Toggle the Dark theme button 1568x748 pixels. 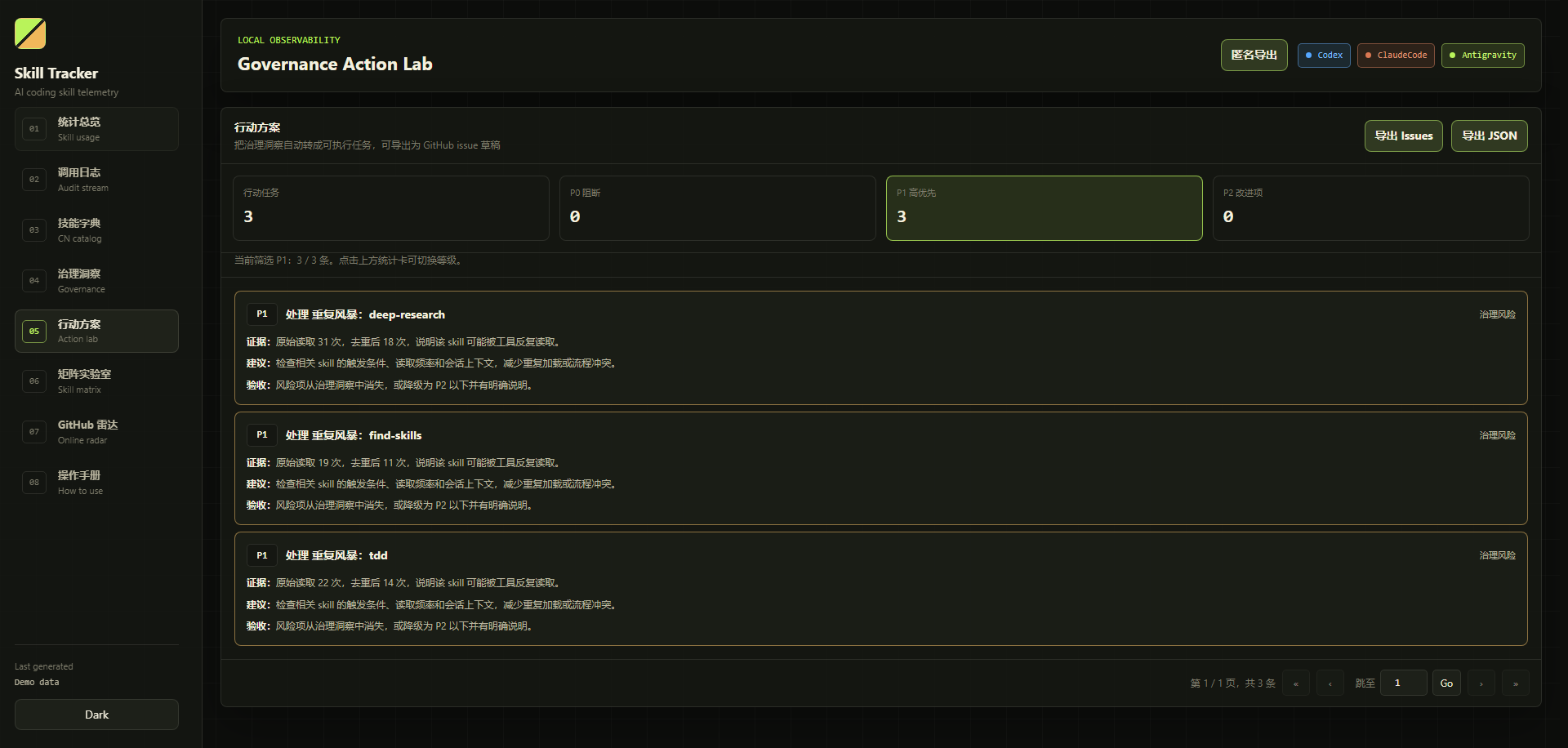click(96, 715)
